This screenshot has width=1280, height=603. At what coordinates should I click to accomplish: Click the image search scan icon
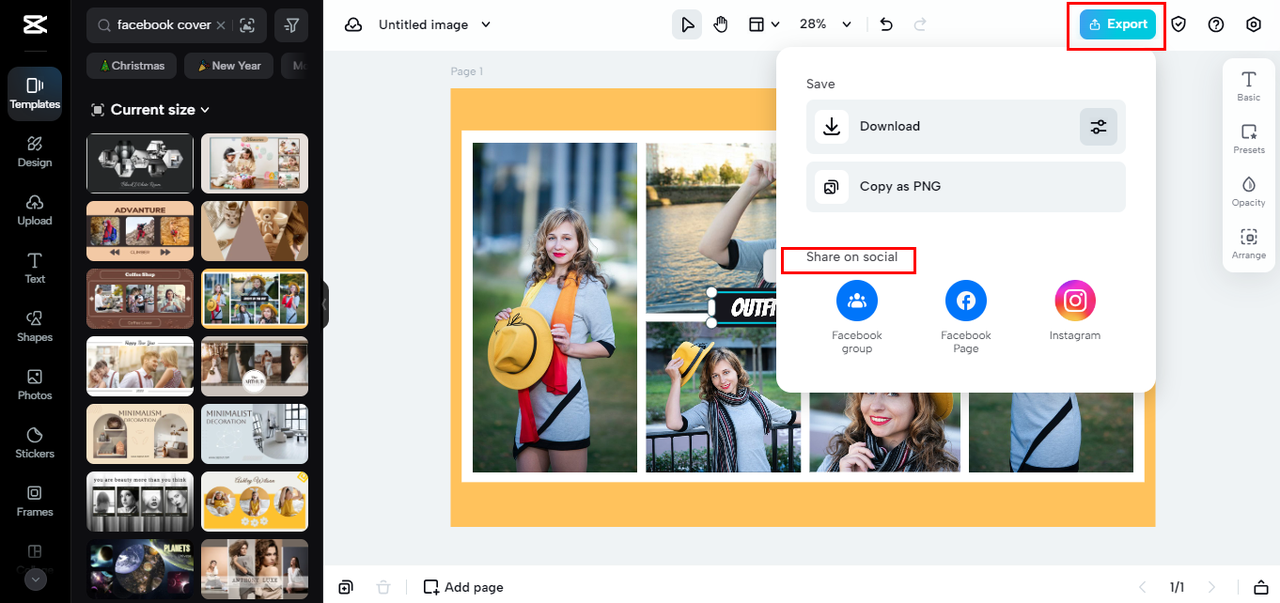247,25
